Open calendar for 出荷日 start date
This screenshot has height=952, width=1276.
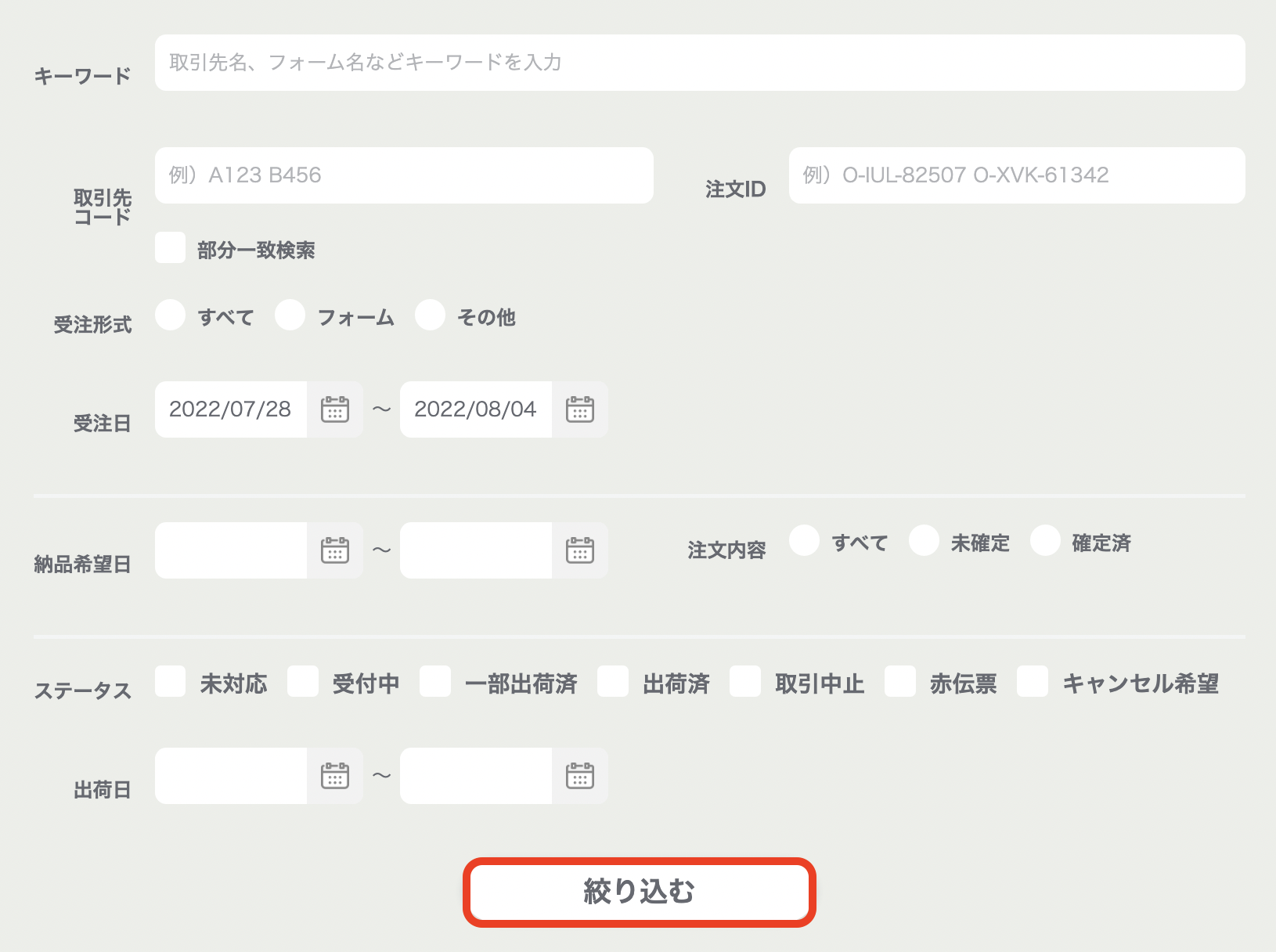335,776
